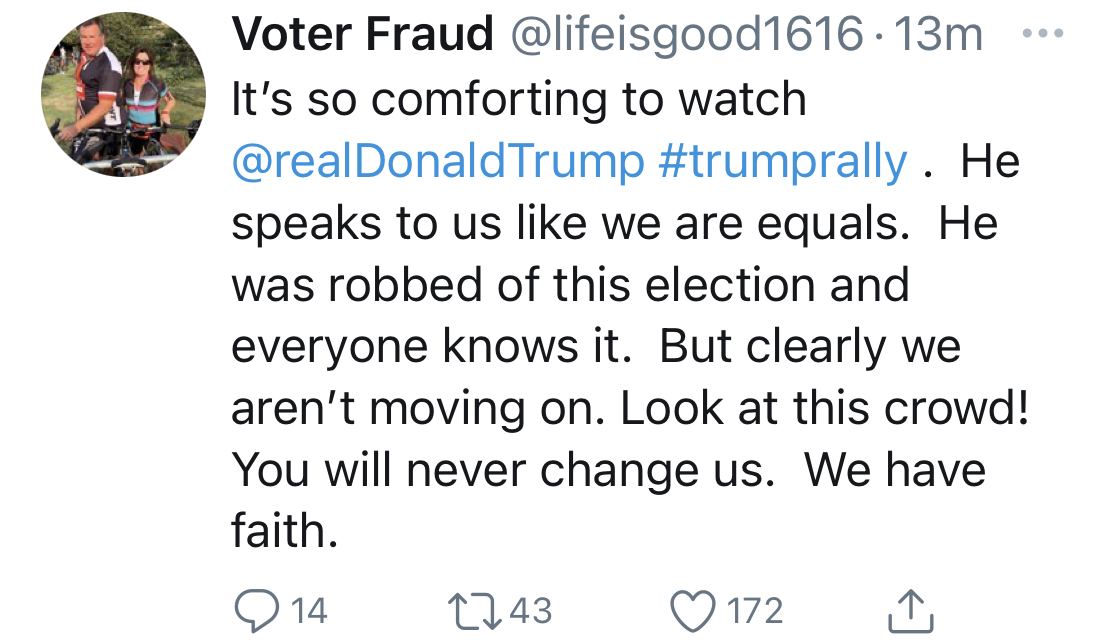The image size is (1118, 643).
Task: Click the line "It's so comforting to watch"
Action: coord(518,100)
